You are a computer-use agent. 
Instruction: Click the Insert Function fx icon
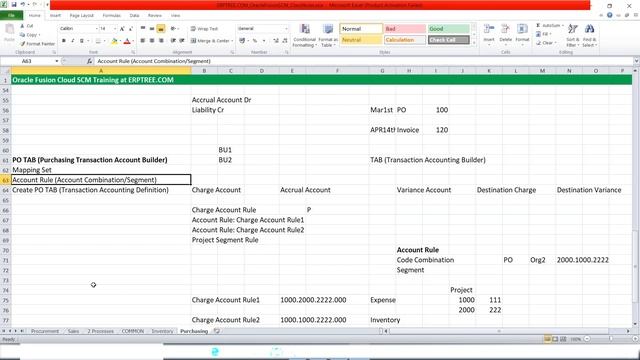(x=89, y=61)
